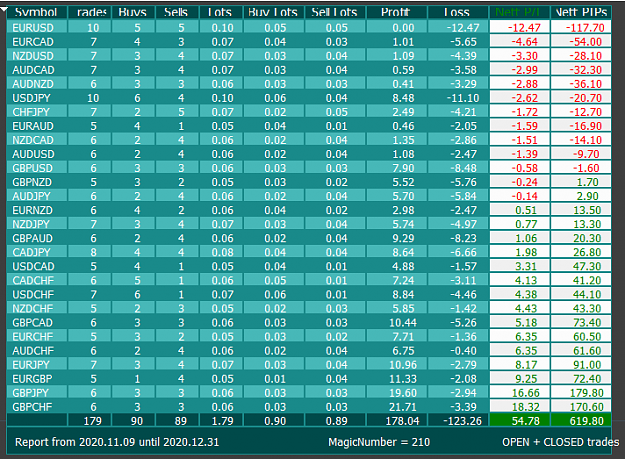Select the CADJPY symbol cell

(37, 252)
